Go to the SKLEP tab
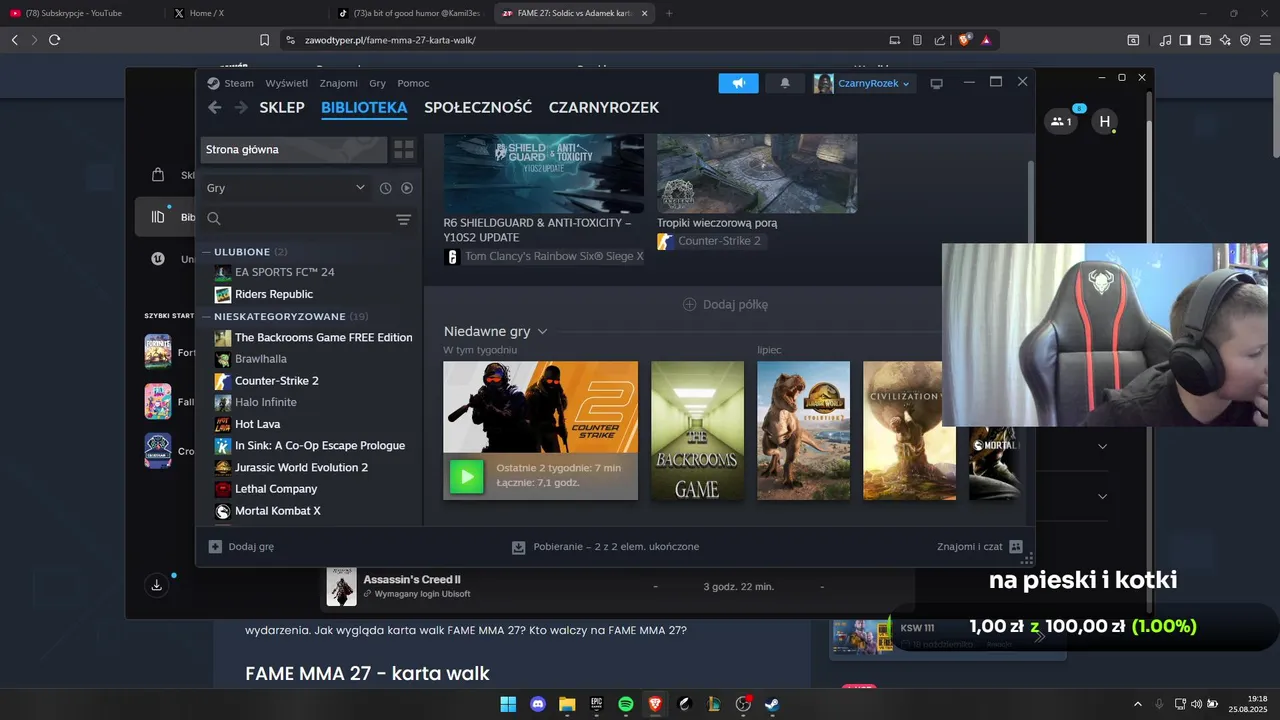 click(282, 107)
